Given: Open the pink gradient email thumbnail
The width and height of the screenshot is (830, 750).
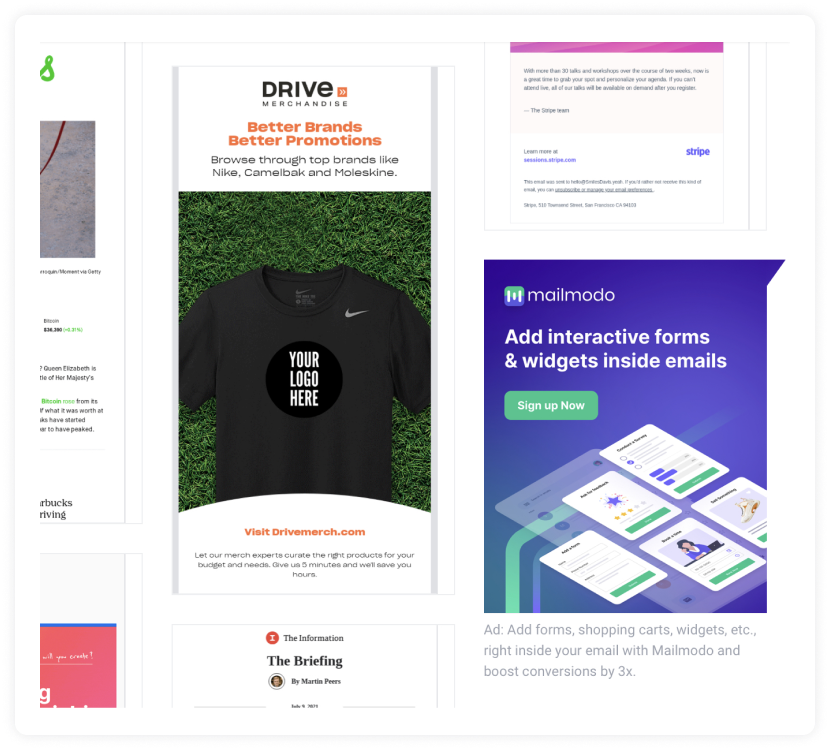Looking at the screenshot, I should [x=78, y=666].
